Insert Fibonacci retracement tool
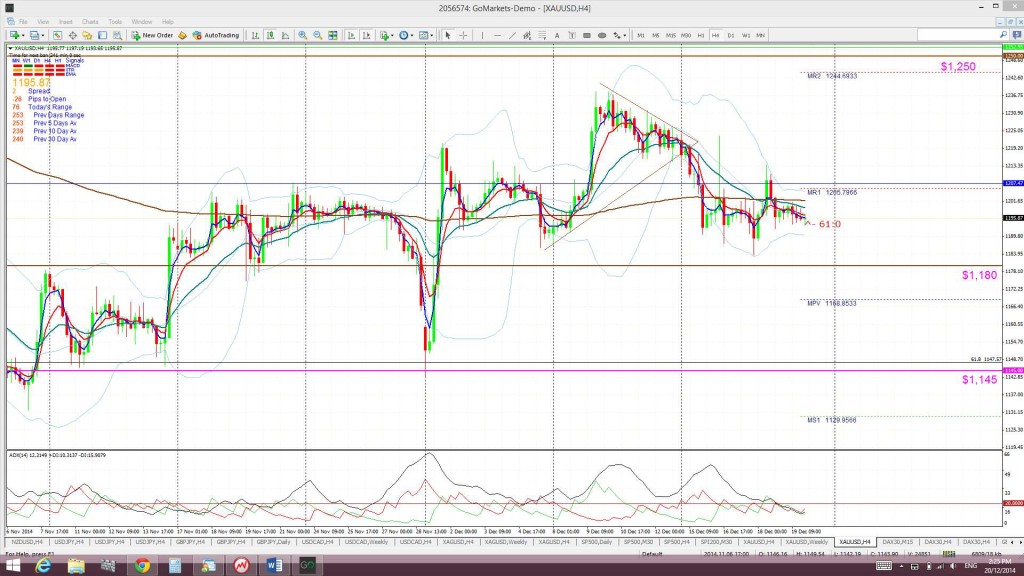 point(542,35)
